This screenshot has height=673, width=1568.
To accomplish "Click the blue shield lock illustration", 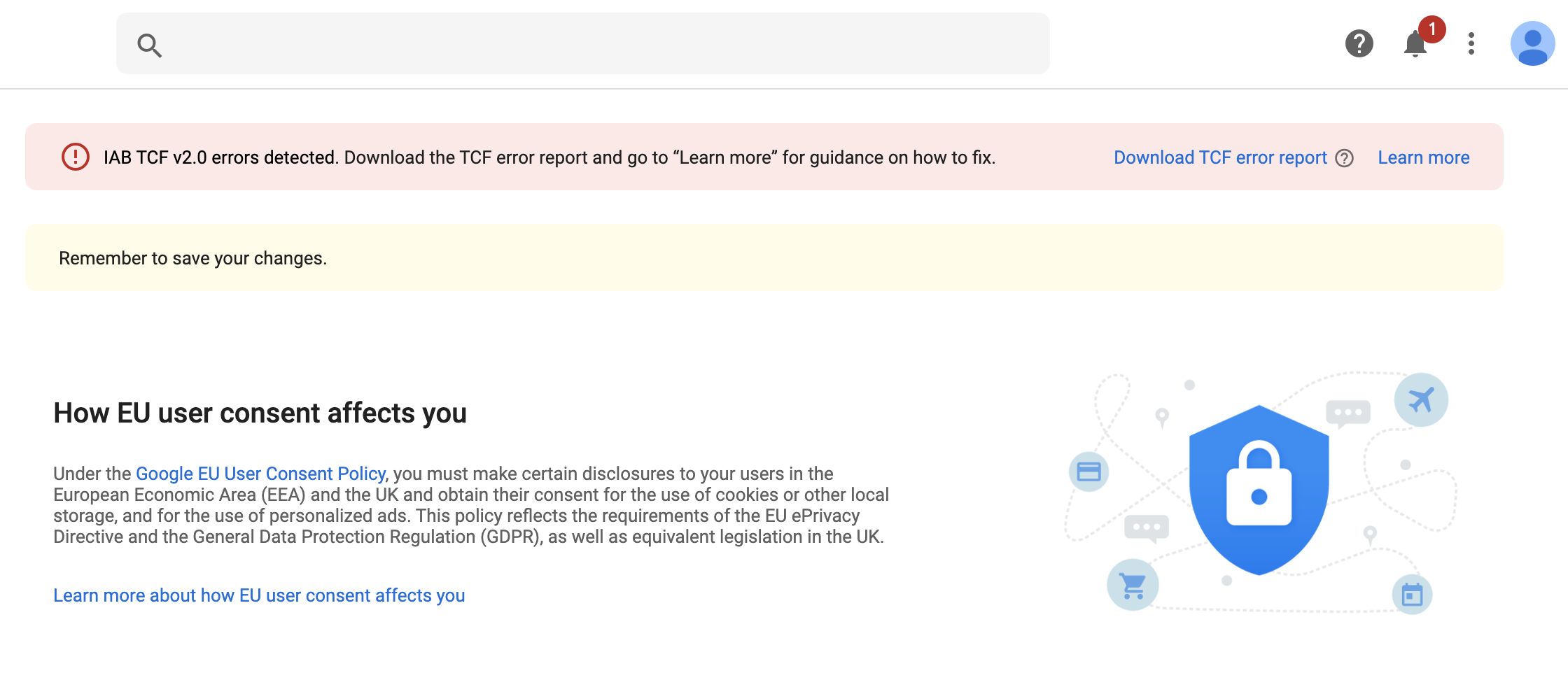I will [1259, 490].
